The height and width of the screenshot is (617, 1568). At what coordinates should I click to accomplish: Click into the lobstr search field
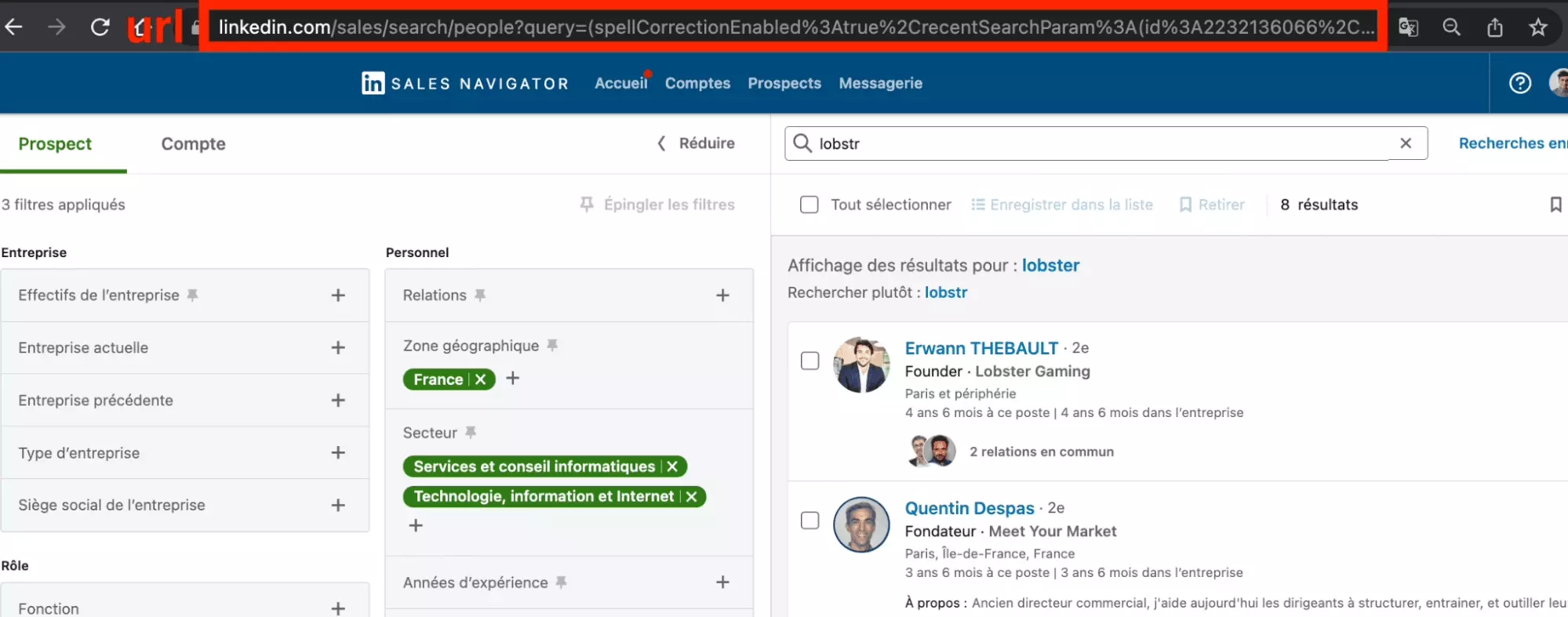click(1098, 143)
